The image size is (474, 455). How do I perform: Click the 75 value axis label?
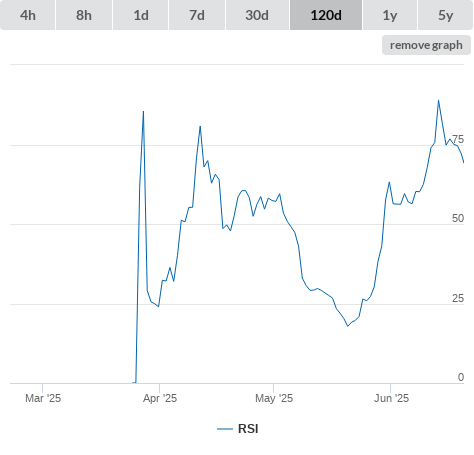tap(458, 139)
